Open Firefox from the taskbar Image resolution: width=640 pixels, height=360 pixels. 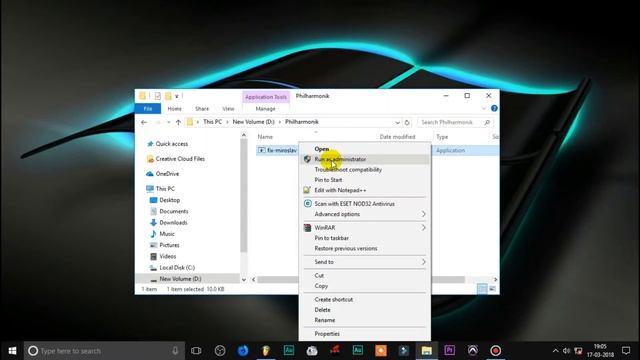[x=243, y=351]
